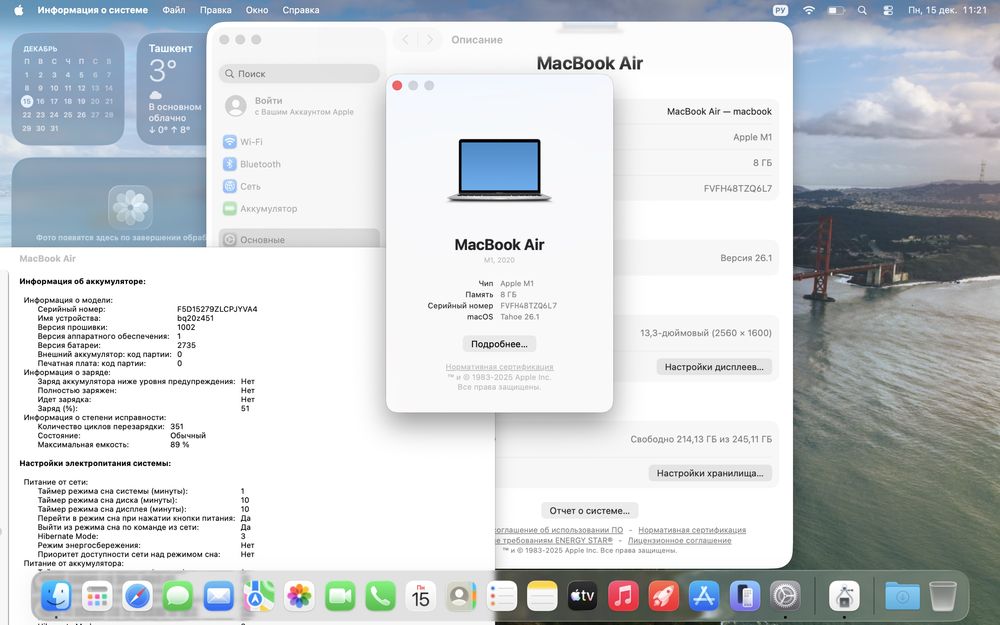Open Messages app in the Dock
This screenshot has width=1000, height=625.
point(178,597)
